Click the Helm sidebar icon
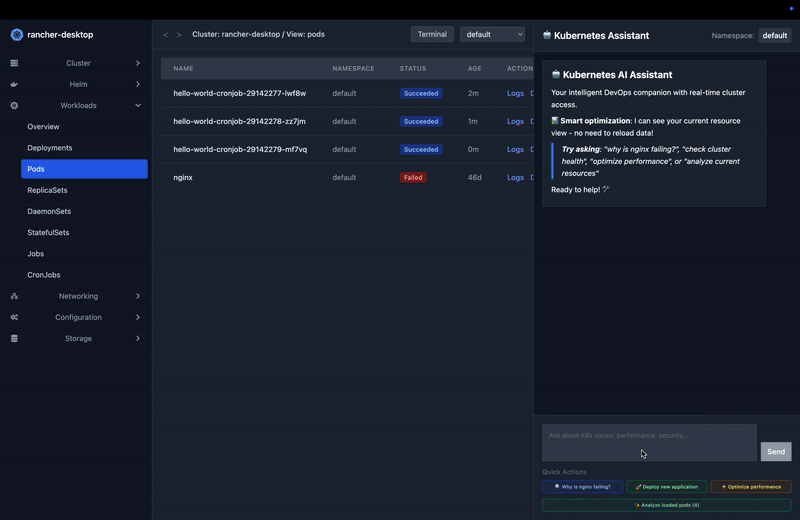Screen dimensions: 800x520 pos(14,84)
